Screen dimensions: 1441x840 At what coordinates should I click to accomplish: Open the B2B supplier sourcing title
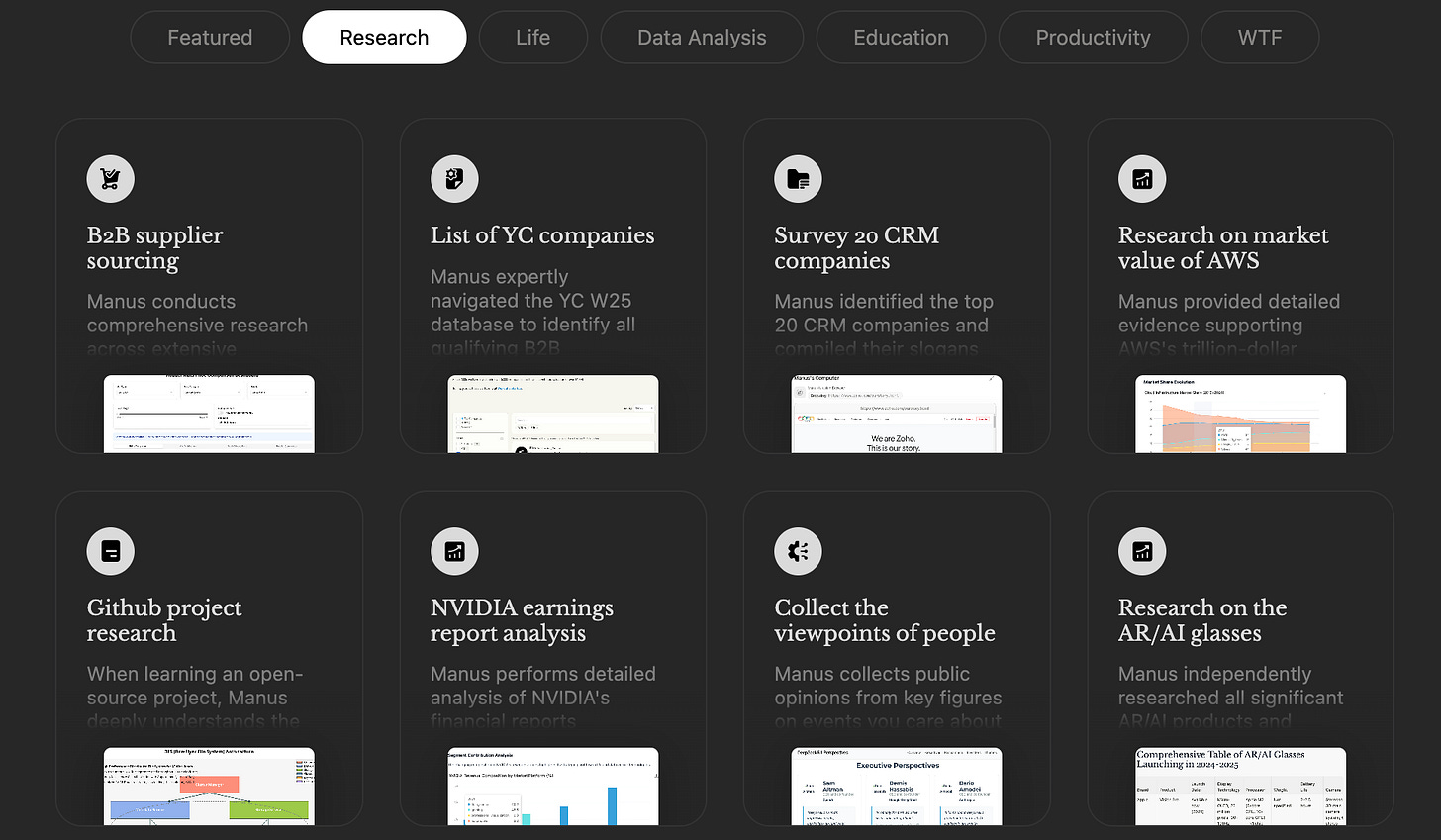click(x=154, y=247)
